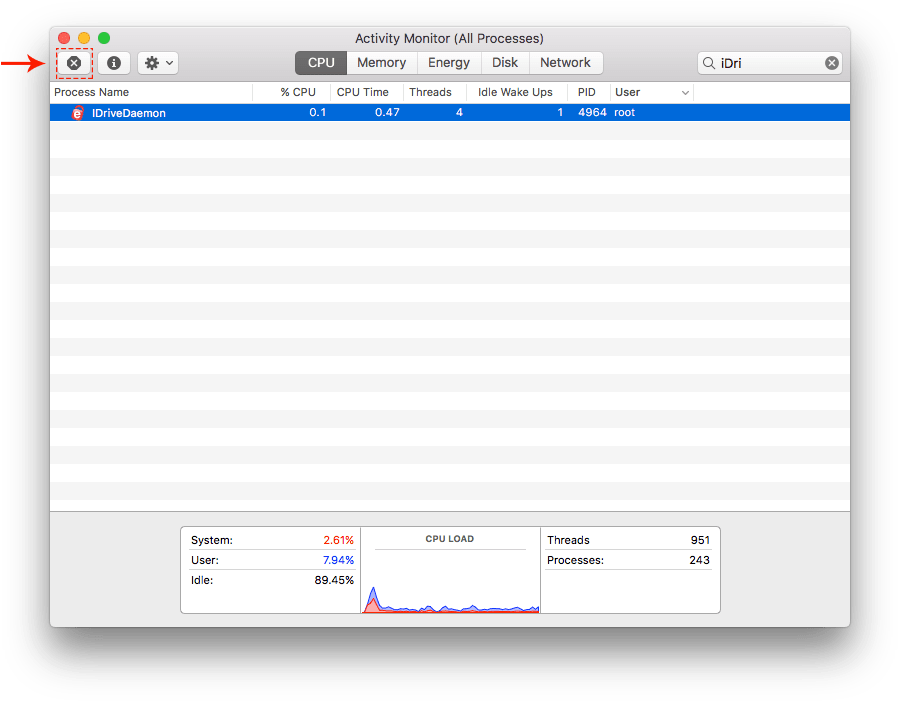Switch to the Memory tab

(x=381, y=63)
